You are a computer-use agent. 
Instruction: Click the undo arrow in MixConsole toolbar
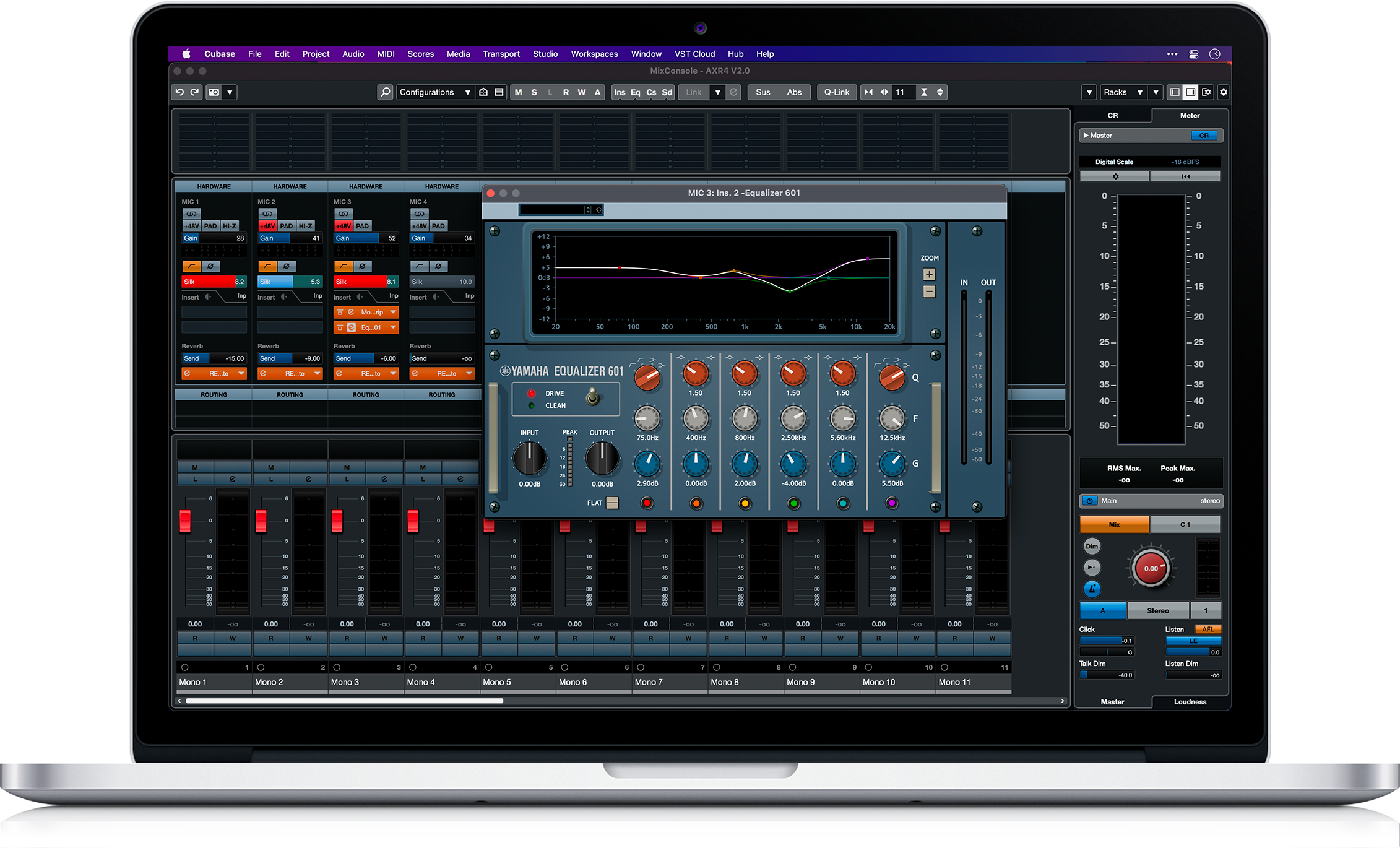point(179,92)
